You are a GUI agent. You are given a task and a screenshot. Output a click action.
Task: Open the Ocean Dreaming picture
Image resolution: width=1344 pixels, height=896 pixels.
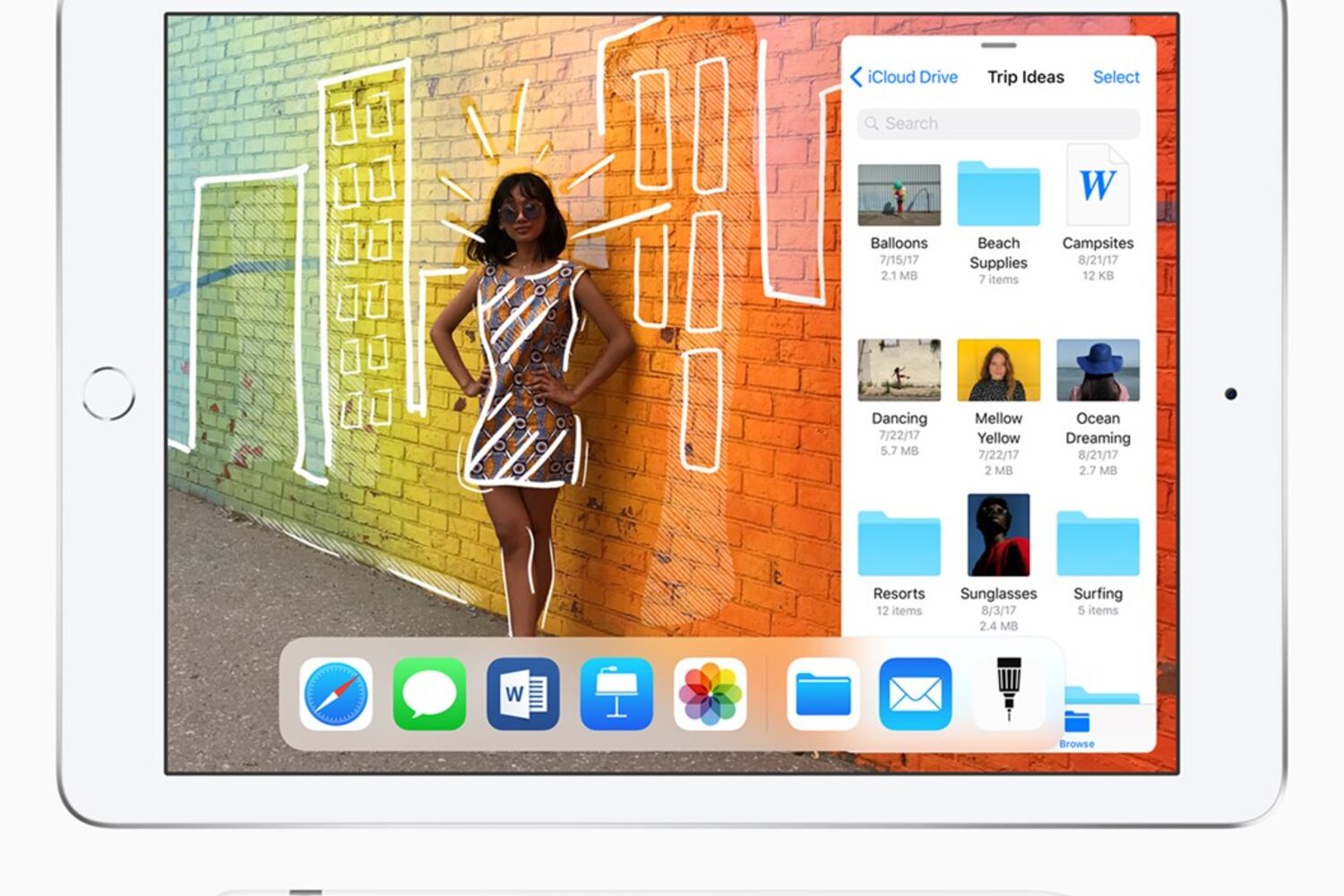coord(1098,369)
